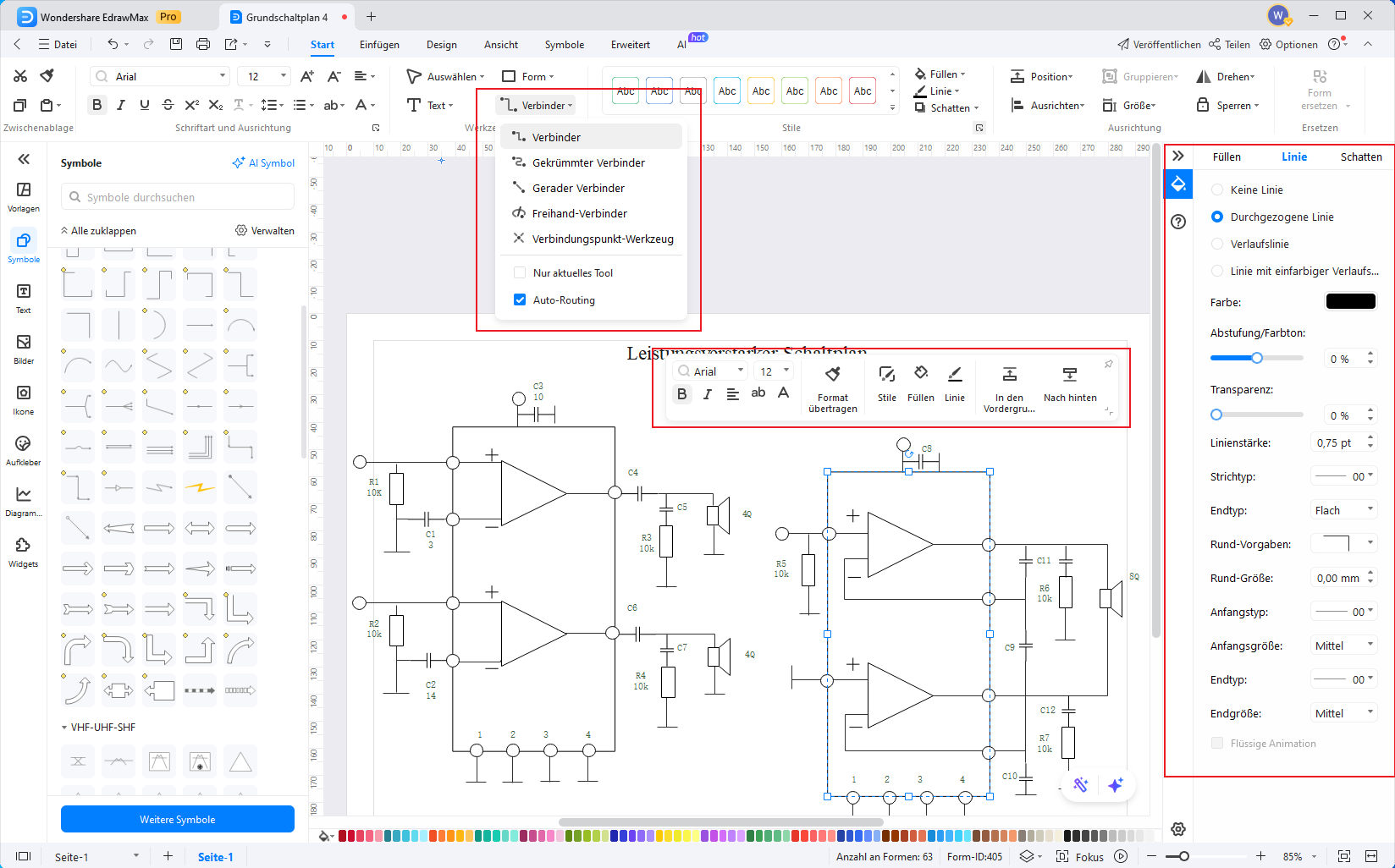Click Format übertragen in the floating toolbar
This screenshot has height=868, width=1395.
click(x=833, y=389)
